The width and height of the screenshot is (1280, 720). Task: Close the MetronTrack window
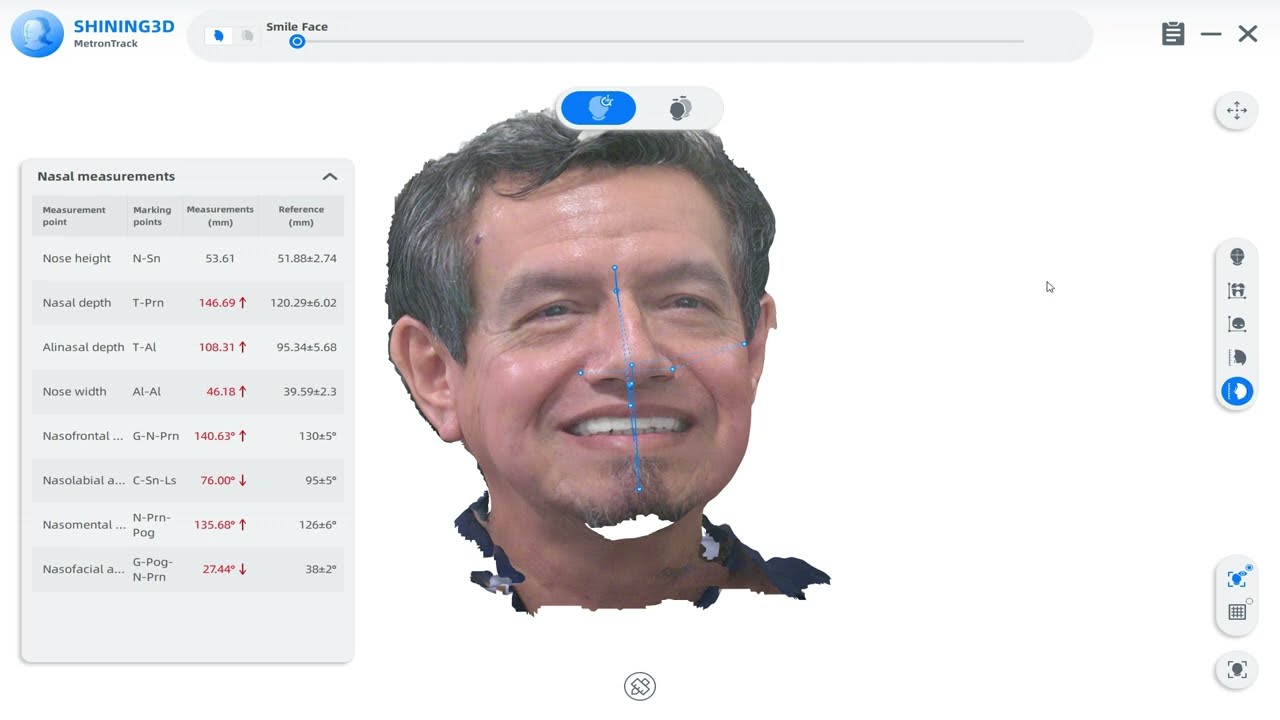1248,34
